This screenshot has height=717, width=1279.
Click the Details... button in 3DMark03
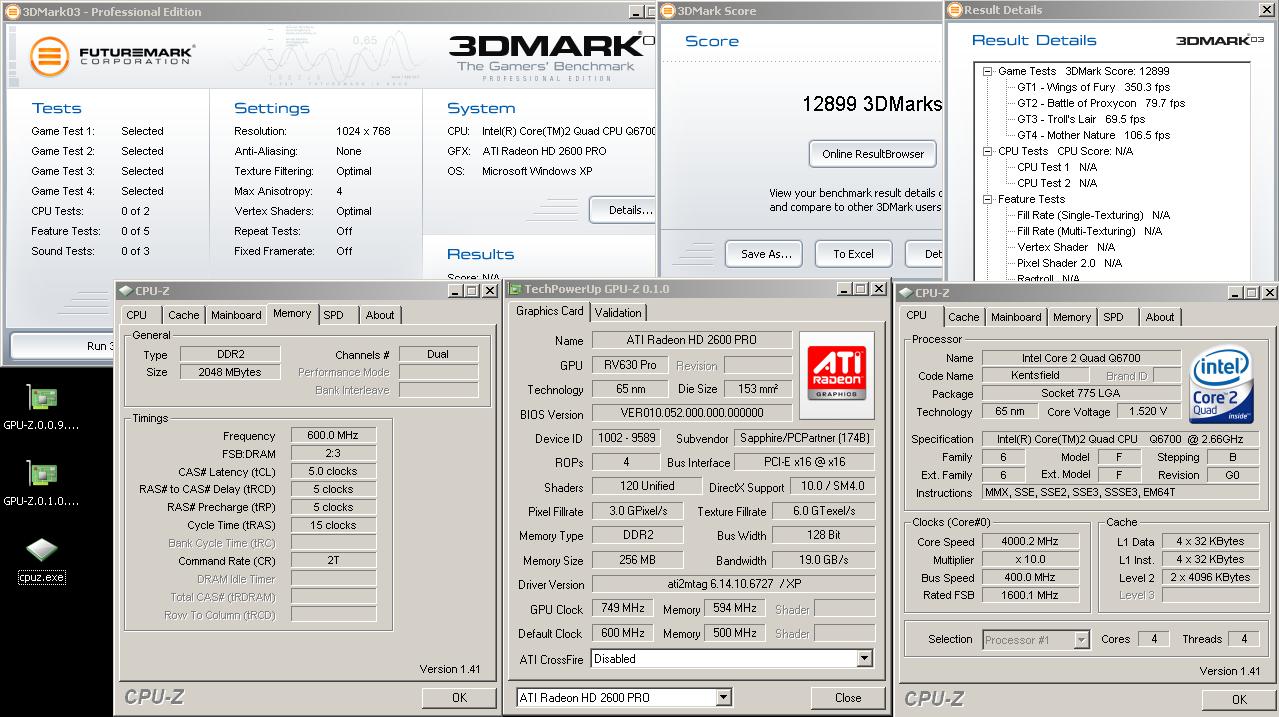point(622,210)
